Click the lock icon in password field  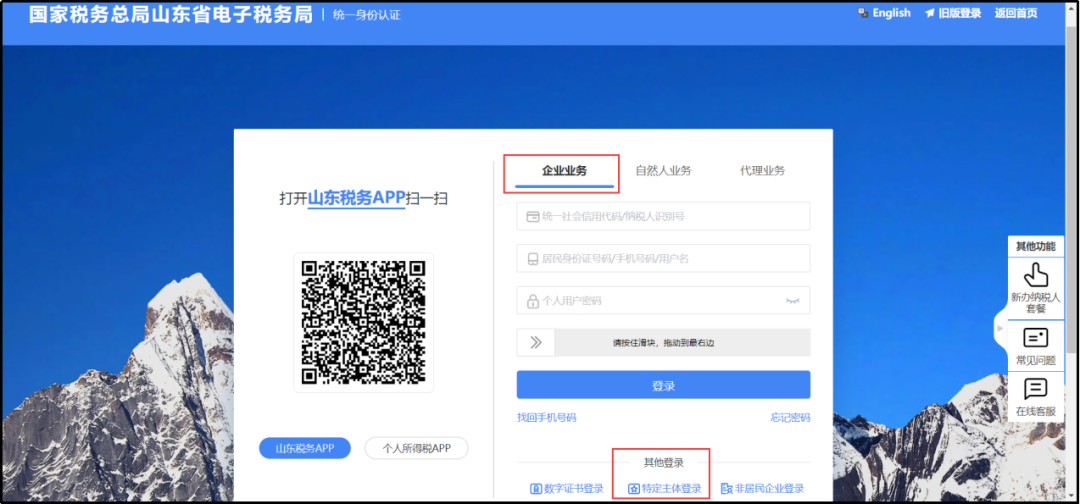tap(532, 302)
